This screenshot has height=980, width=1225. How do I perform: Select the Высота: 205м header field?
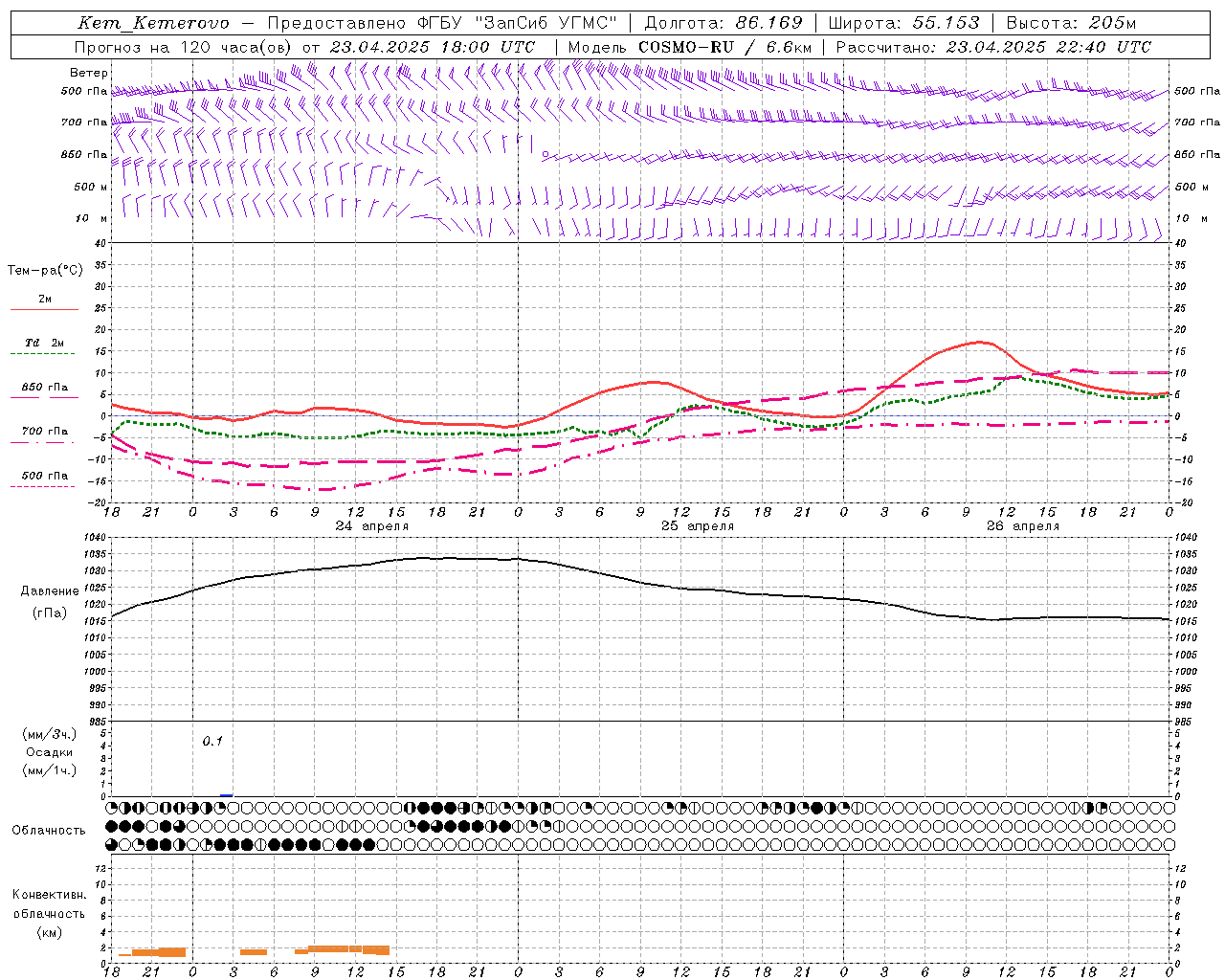click(1072, 23)
